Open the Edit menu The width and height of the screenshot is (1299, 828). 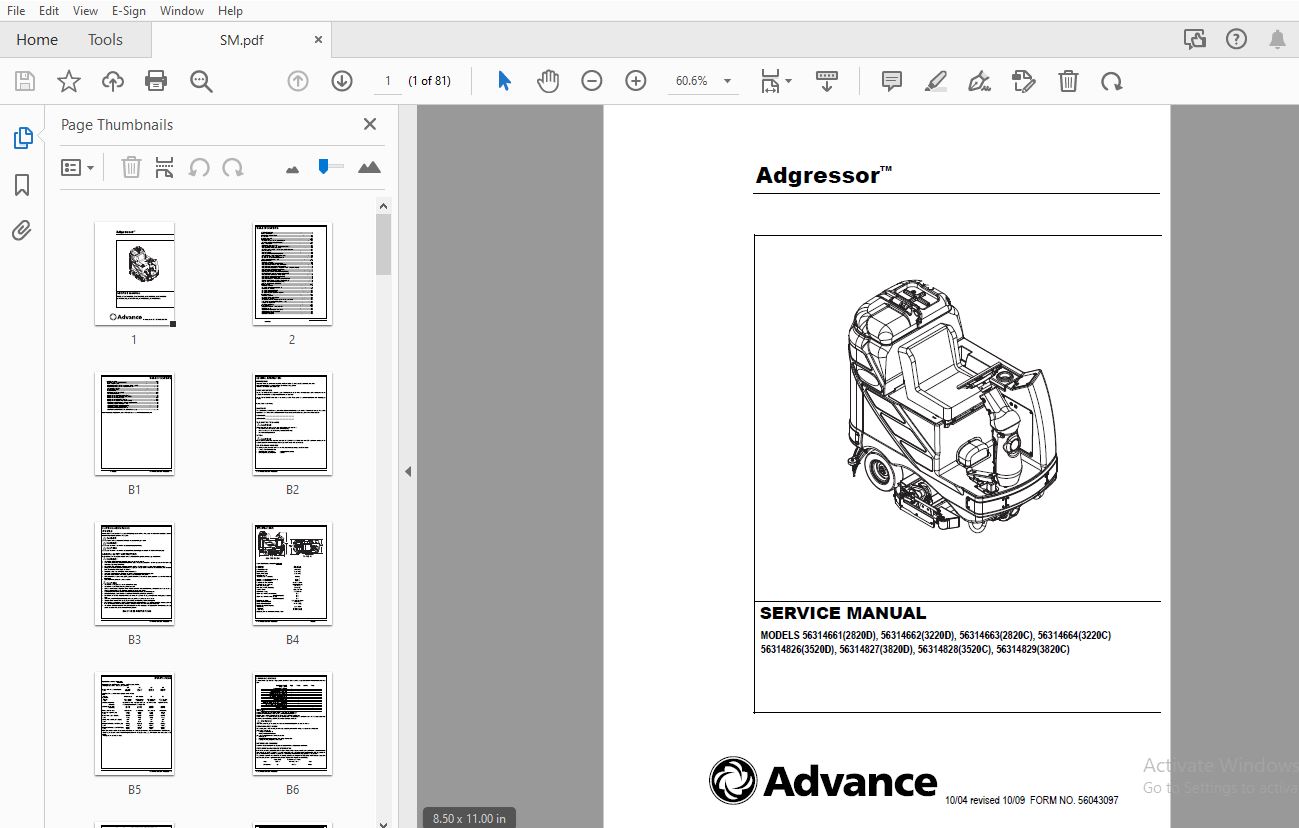[x=49, y=11]
